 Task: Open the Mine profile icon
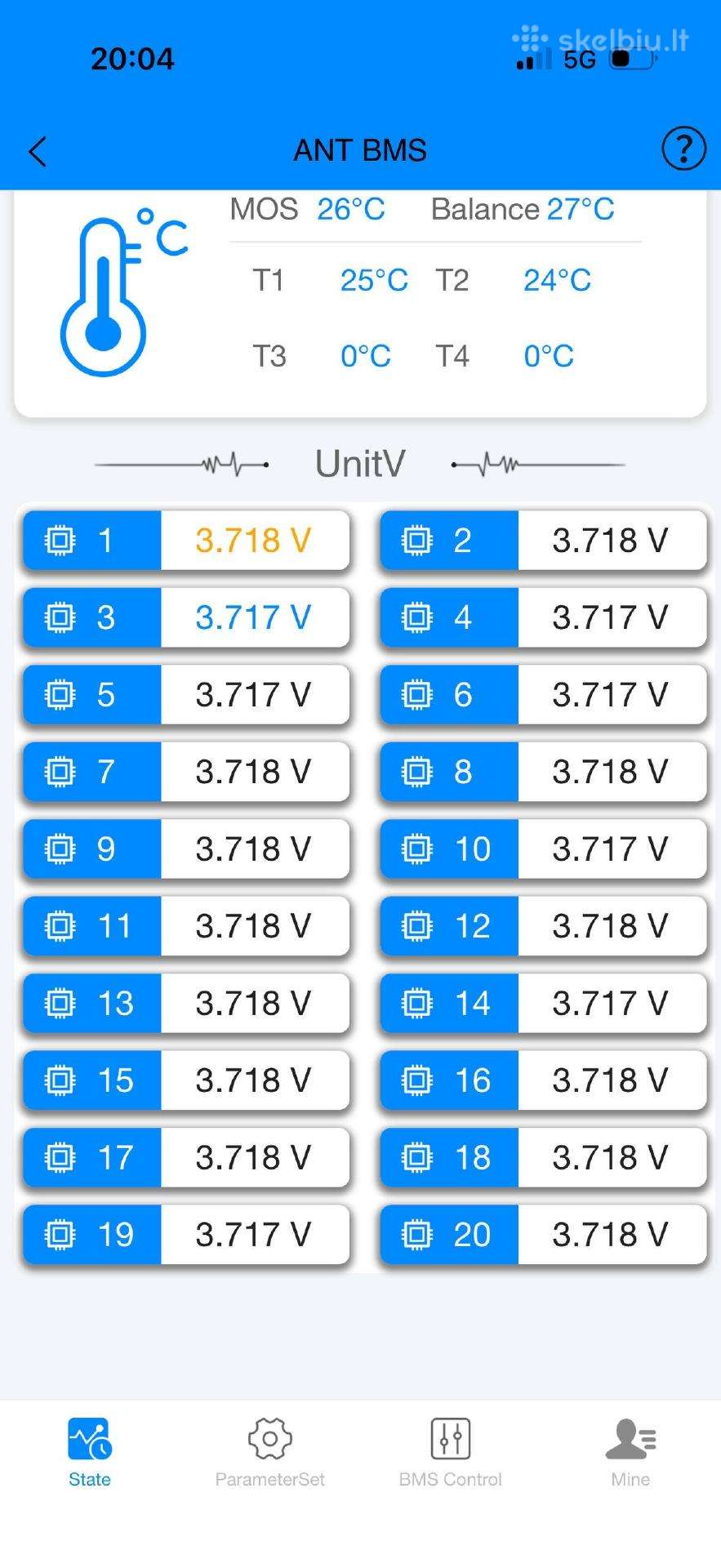[x=630, y=1439]
